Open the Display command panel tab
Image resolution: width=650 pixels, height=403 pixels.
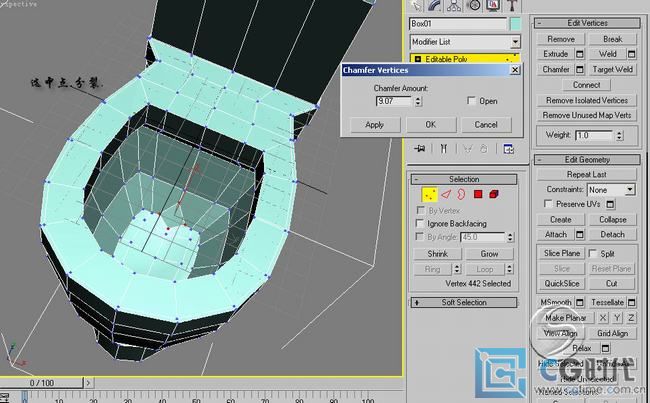point(493,5)
